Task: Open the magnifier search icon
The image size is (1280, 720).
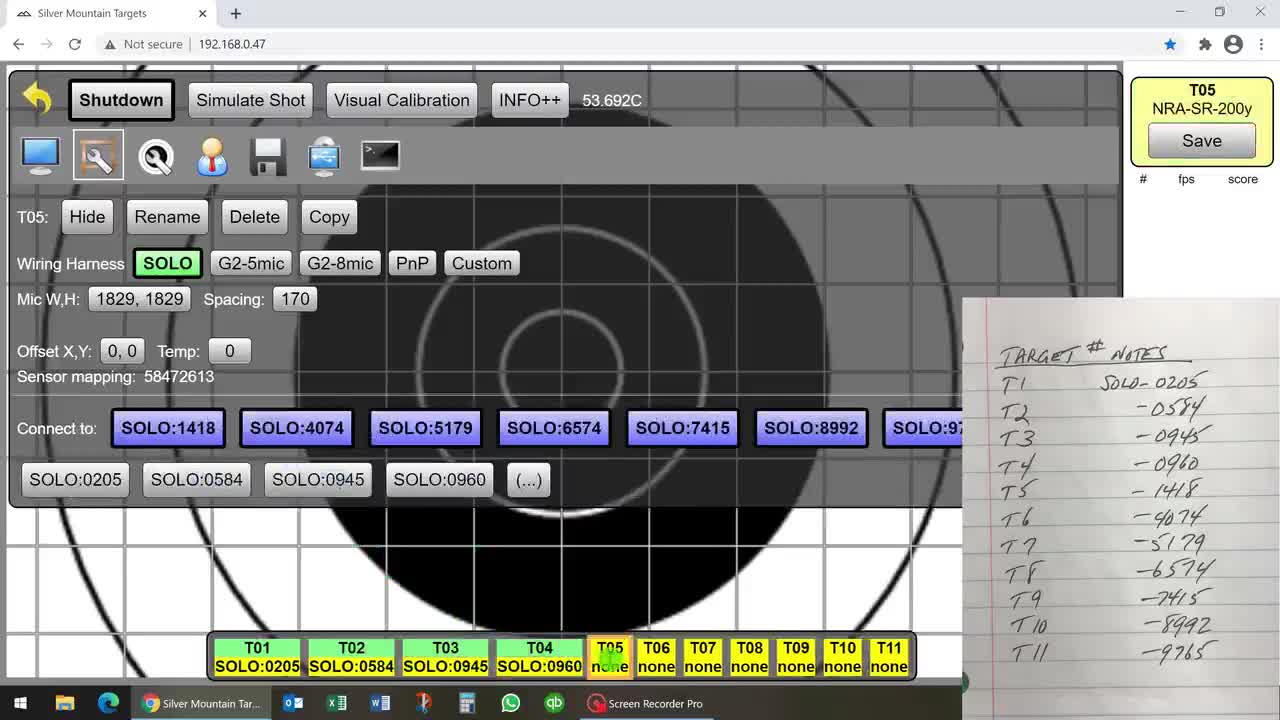Action: click(156, 157)
